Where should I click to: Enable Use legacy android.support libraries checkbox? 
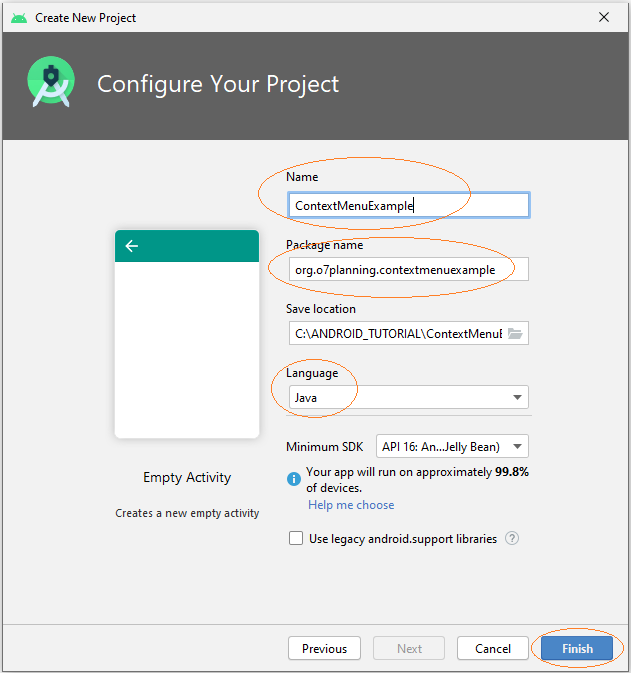coord(296,538)
